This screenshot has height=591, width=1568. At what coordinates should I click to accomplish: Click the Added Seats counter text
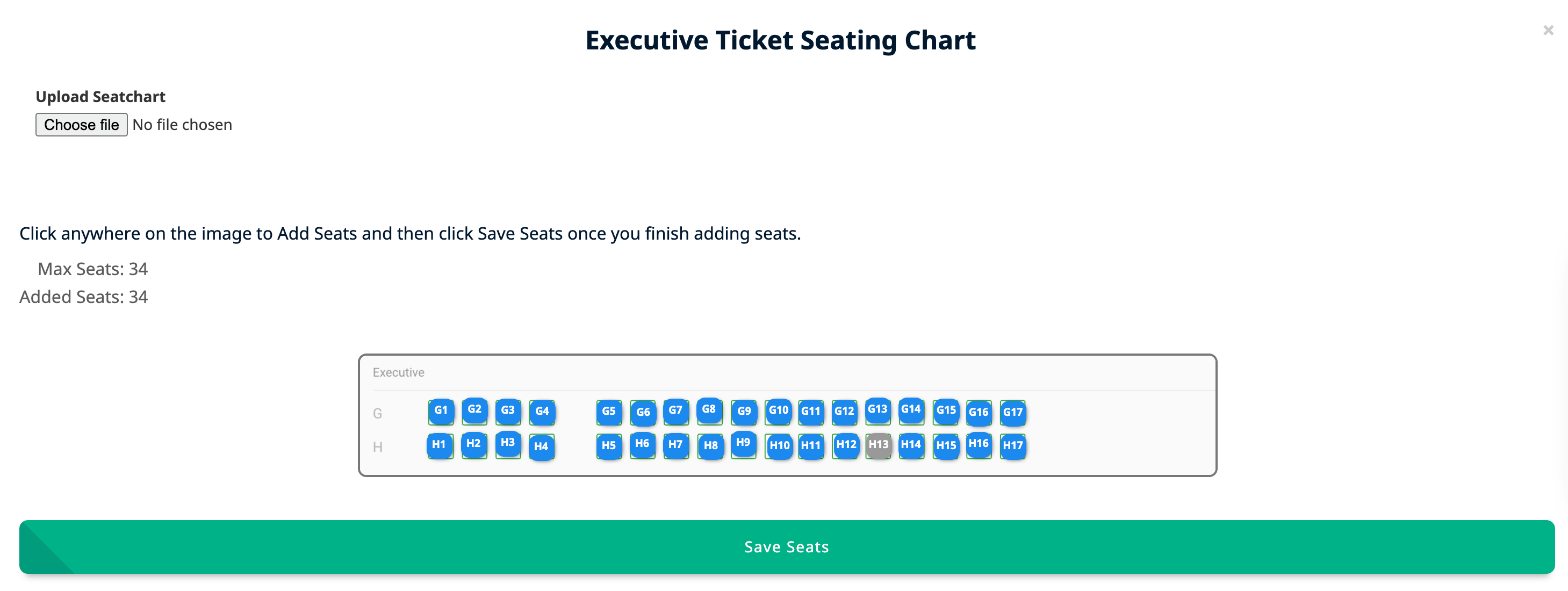coord(84,297)
